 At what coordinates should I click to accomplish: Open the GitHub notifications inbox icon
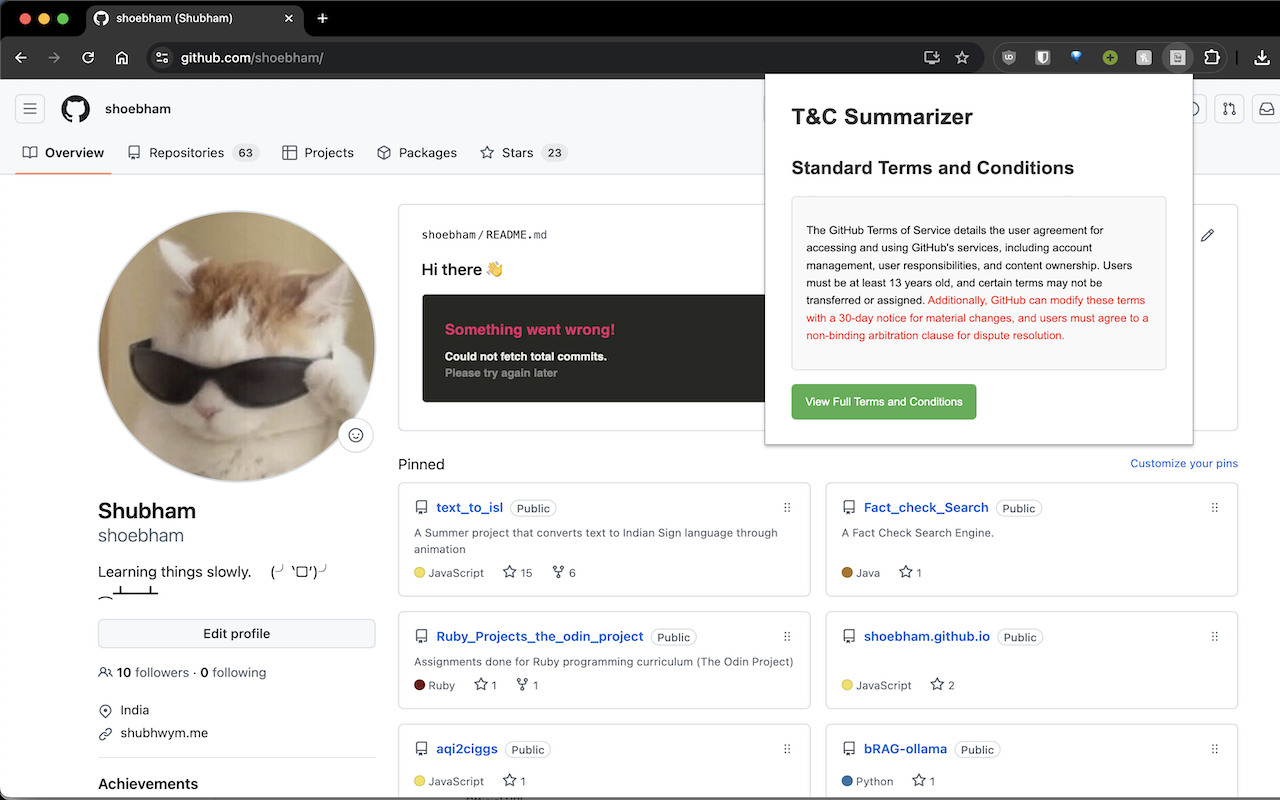(1266, 109)
